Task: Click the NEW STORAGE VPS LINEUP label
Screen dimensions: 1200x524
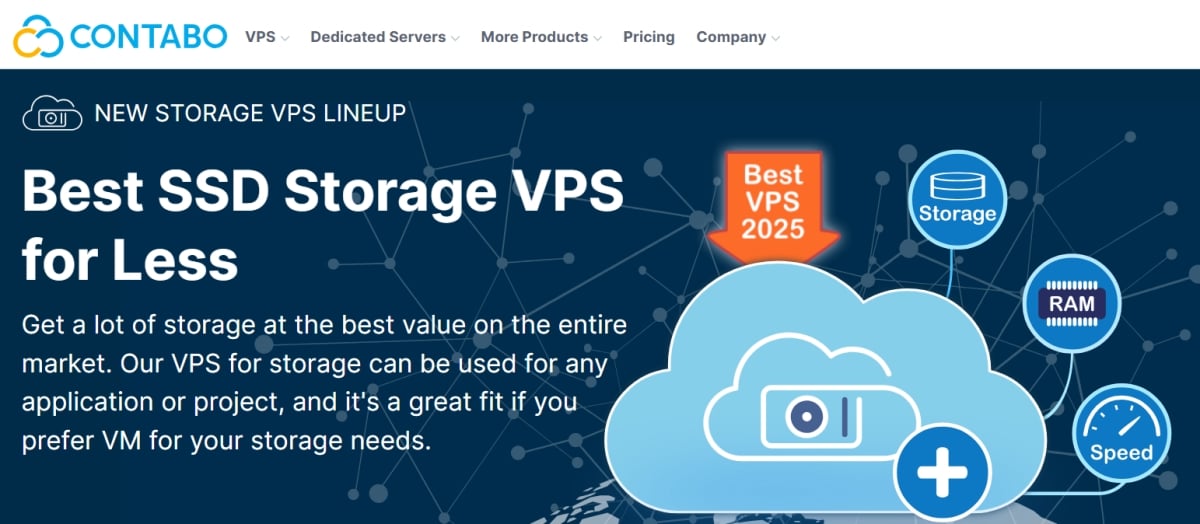Action: [x=250, y=113]
